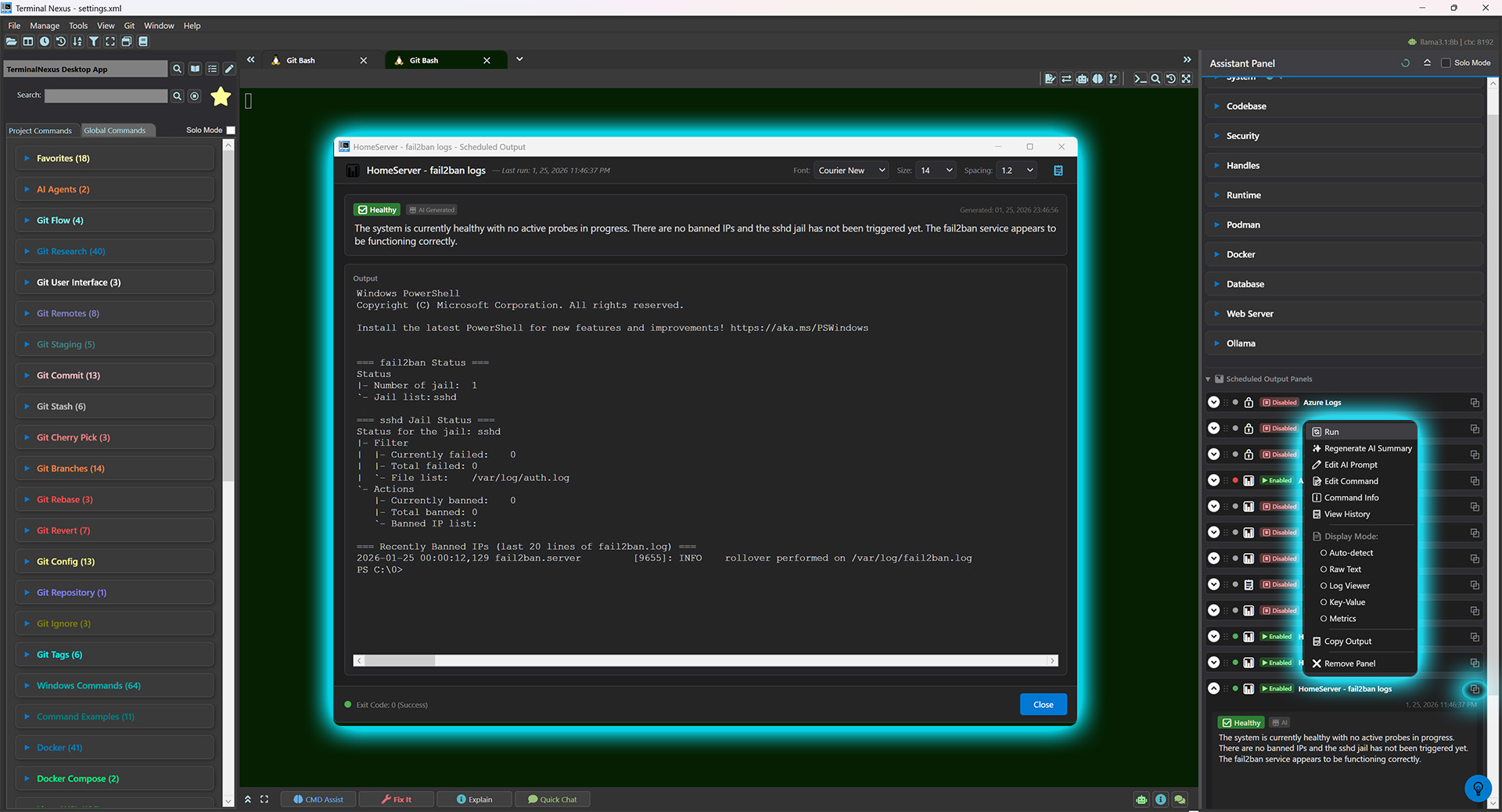Viewport: 1502px width, 812px height.
Task: Open pop-out icon on HomeServer fail2ban logs row
Action: [x=1475, y=689]
